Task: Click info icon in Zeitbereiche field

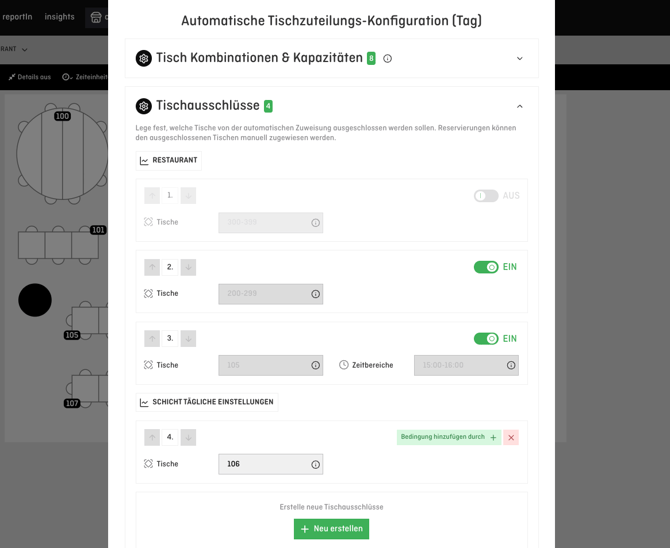Action: (x=511, y=366)
